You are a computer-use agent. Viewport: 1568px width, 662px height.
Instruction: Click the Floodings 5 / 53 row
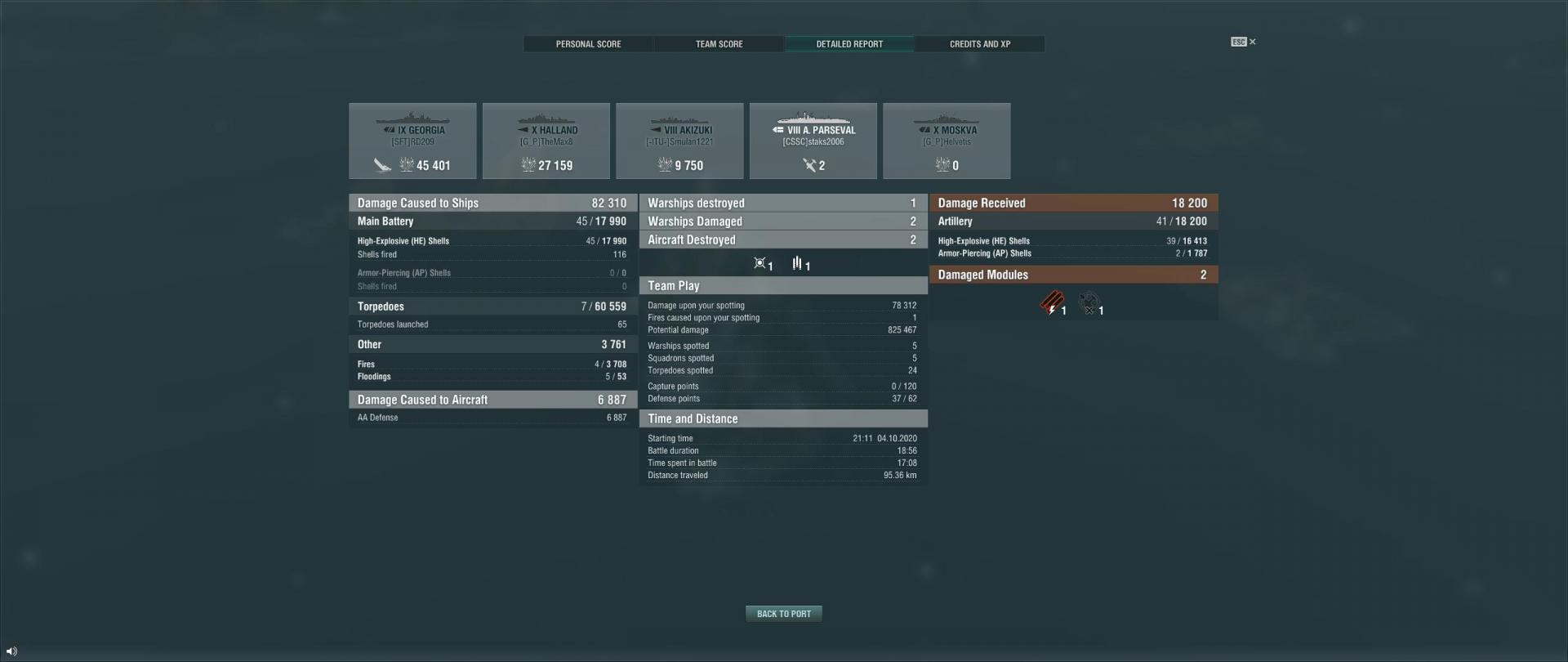click(492, 377)
